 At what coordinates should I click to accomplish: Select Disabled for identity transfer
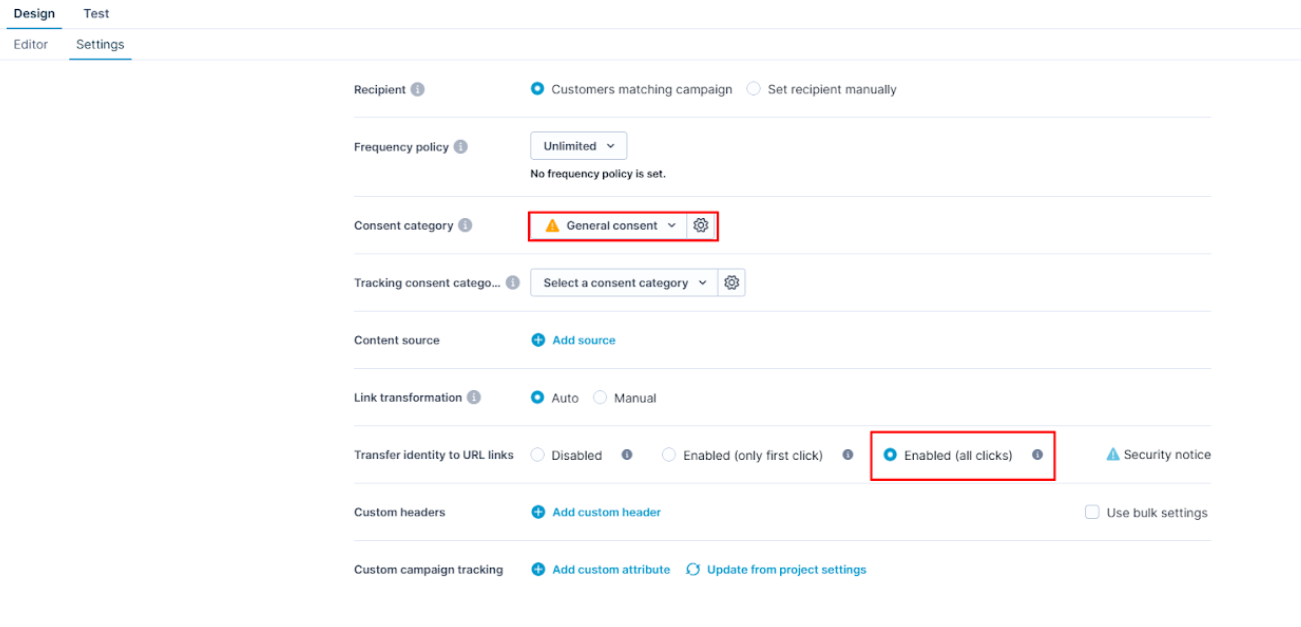pos(538,455)
